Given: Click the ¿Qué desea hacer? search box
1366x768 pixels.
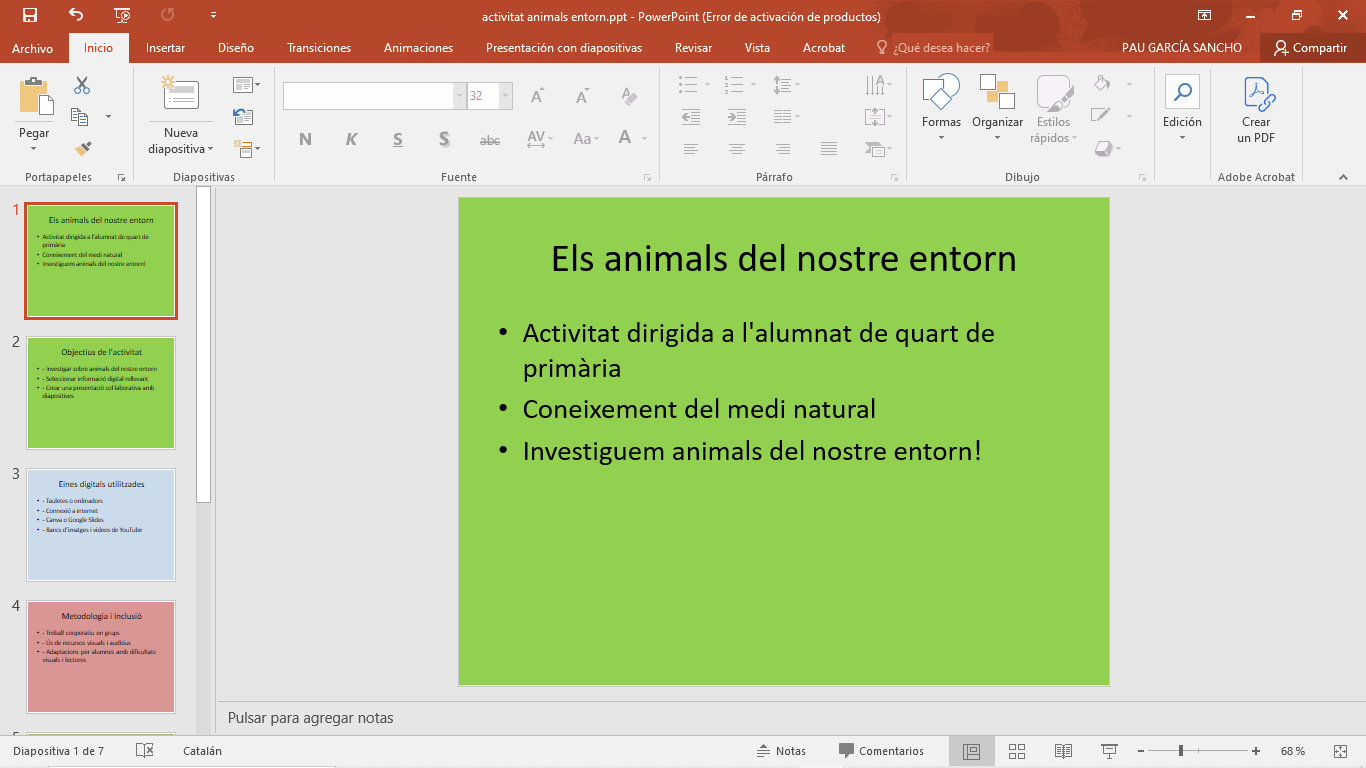Looking at the screenshot, I should point(932,48).
